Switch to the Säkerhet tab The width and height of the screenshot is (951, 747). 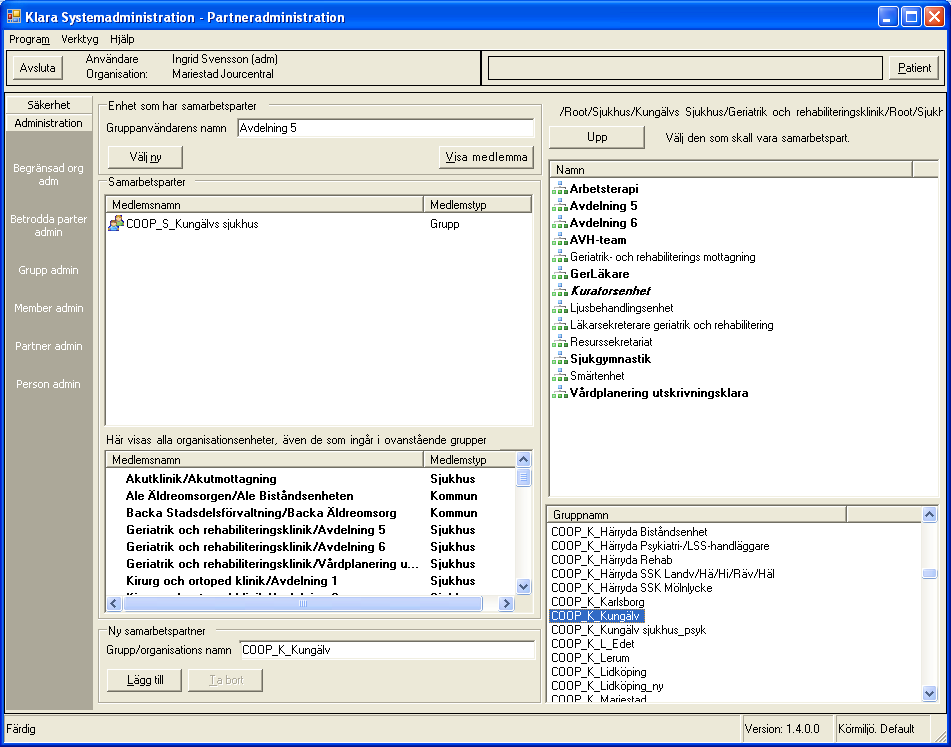49,105
